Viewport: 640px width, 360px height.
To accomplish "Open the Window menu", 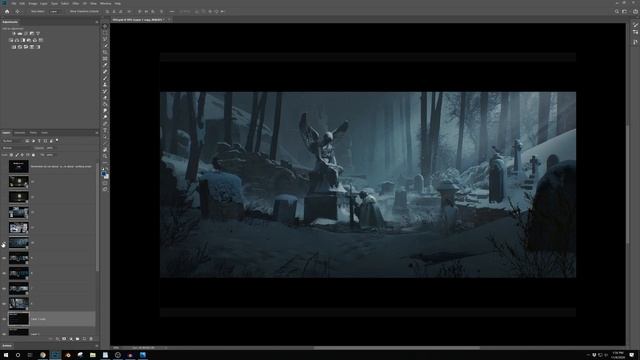I will (x=105, y=3).
